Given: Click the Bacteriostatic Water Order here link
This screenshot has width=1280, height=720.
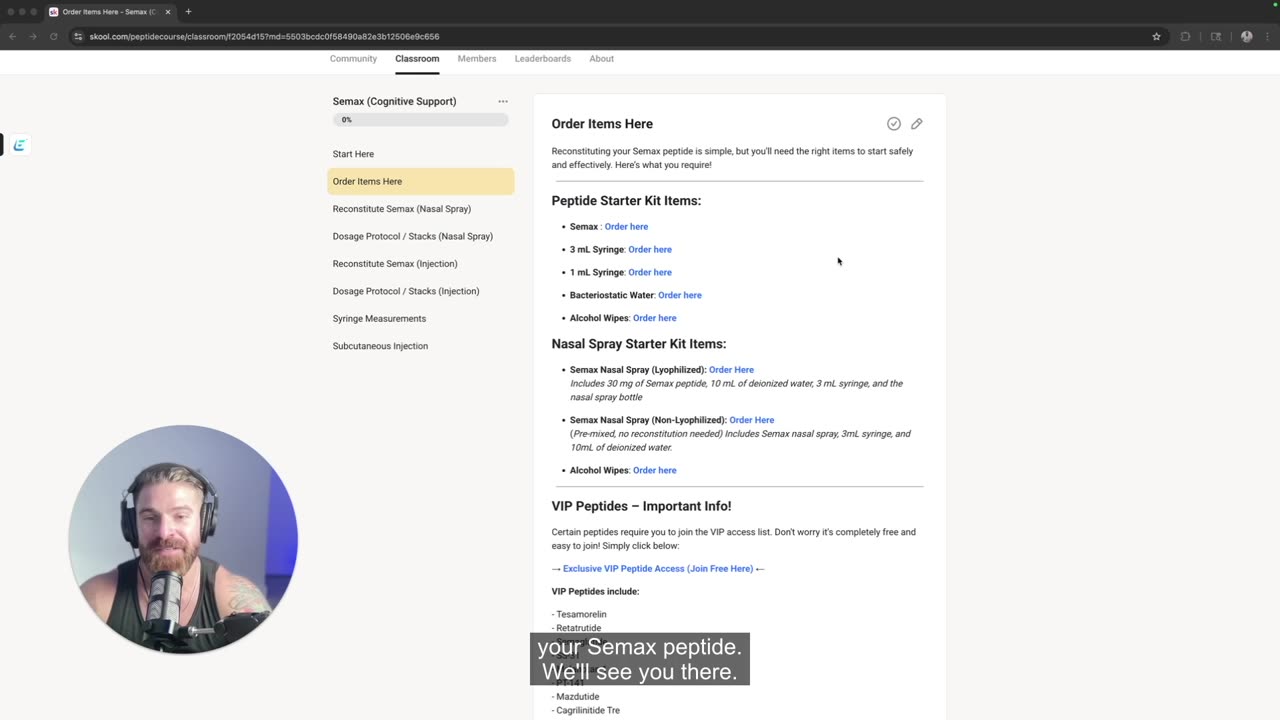Looking at the screenshot, I should tap(680, 295).
